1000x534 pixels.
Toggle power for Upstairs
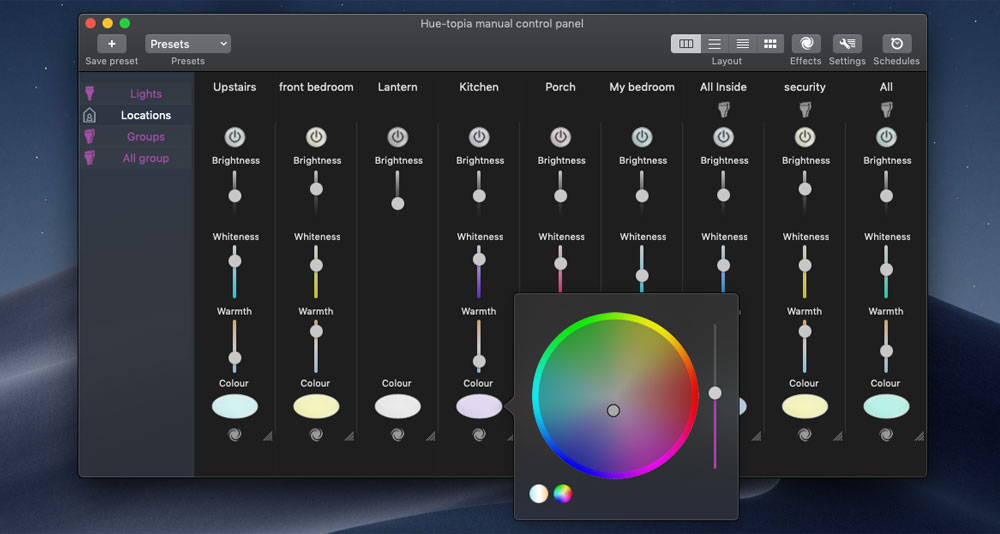[235, 137]
